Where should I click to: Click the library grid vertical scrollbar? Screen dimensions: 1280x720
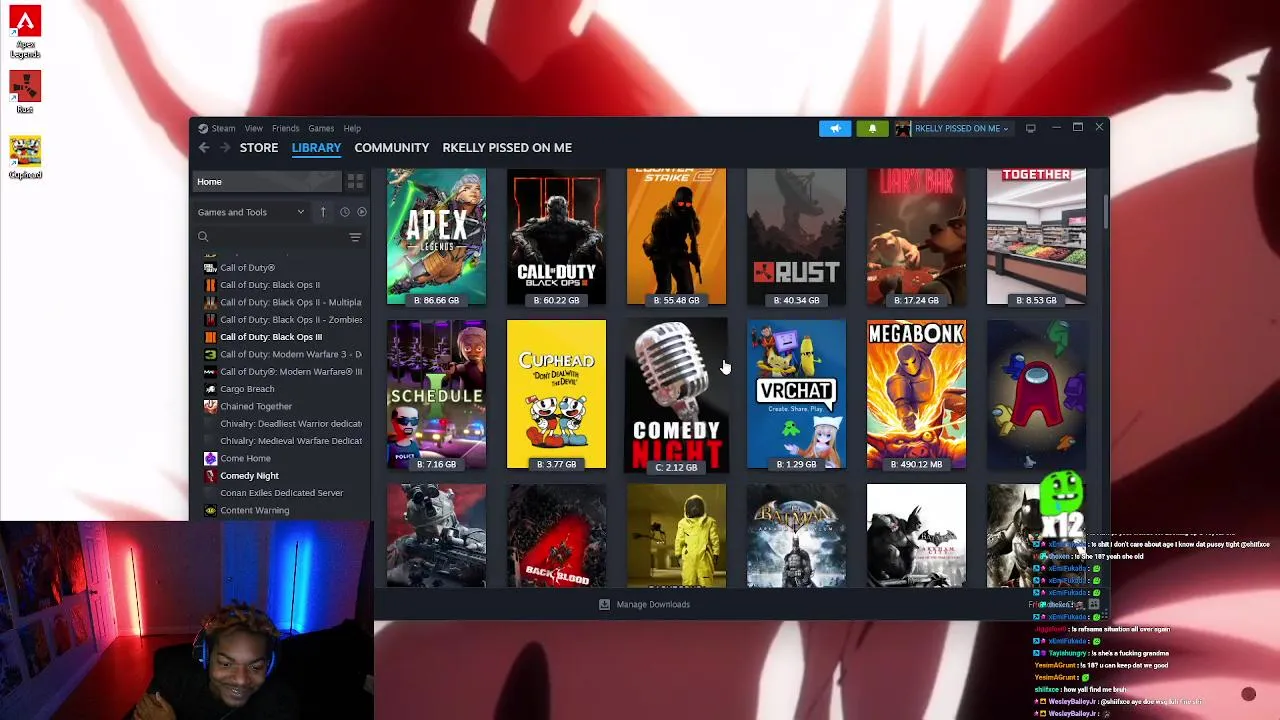point(1105,210)
